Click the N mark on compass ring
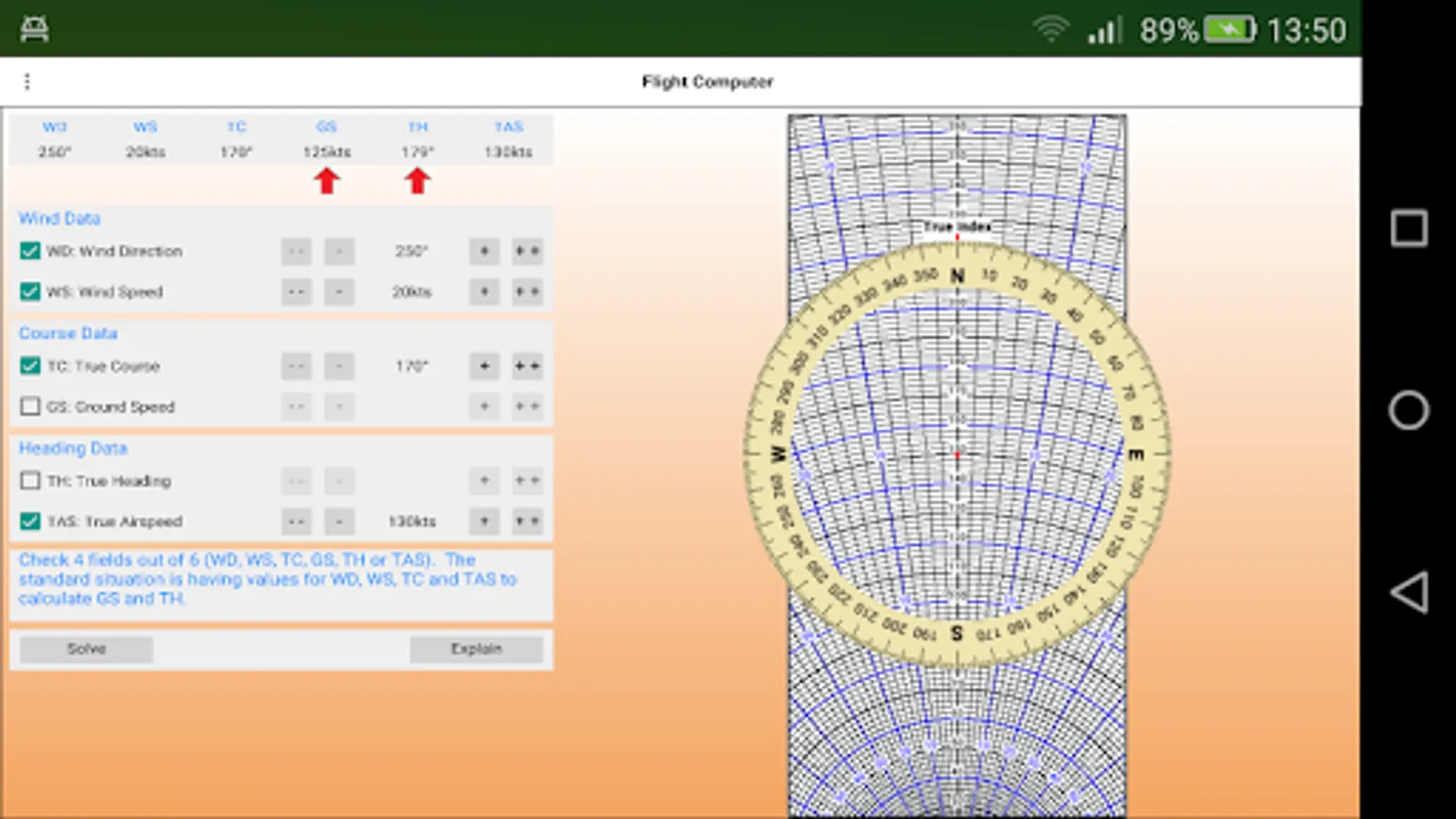 click(x=957, y=275)
